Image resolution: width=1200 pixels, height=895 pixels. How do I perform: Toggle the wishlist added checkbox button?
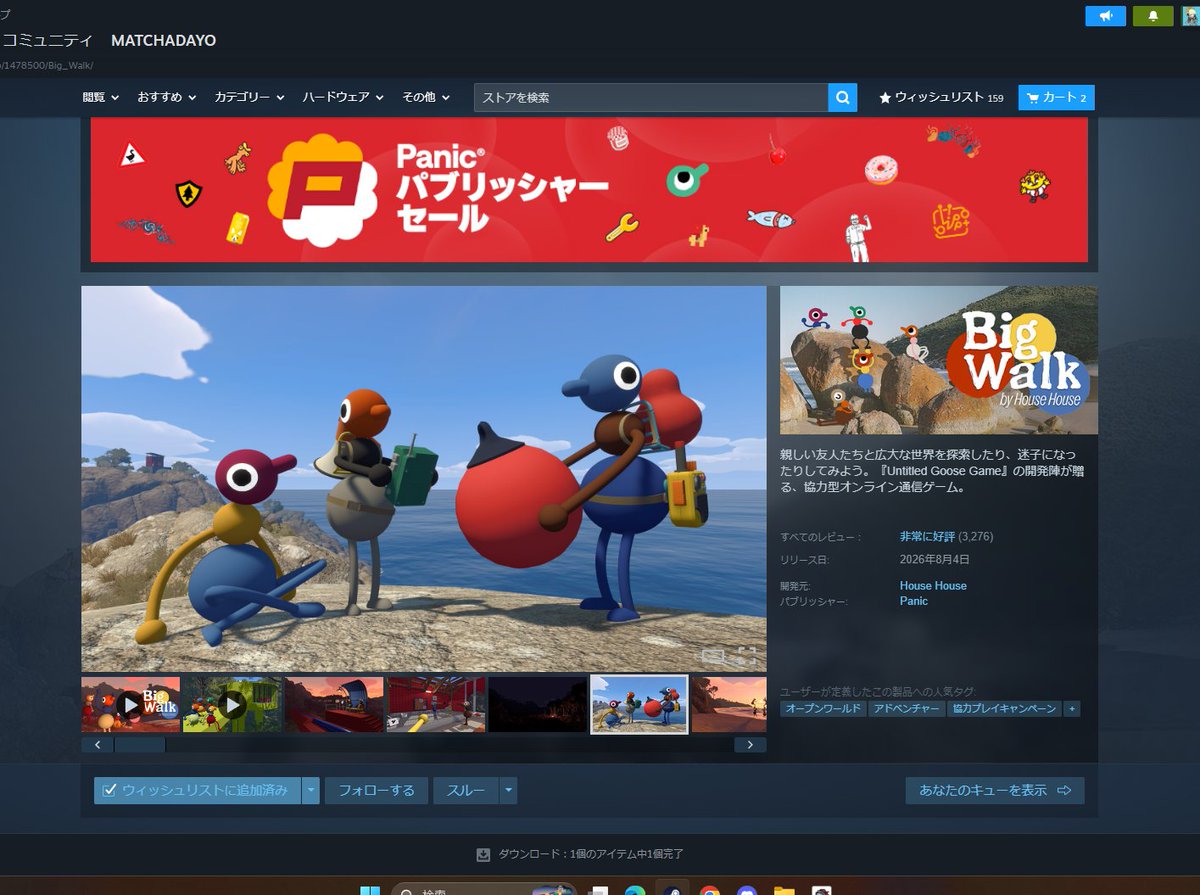(x=197, y=790)
